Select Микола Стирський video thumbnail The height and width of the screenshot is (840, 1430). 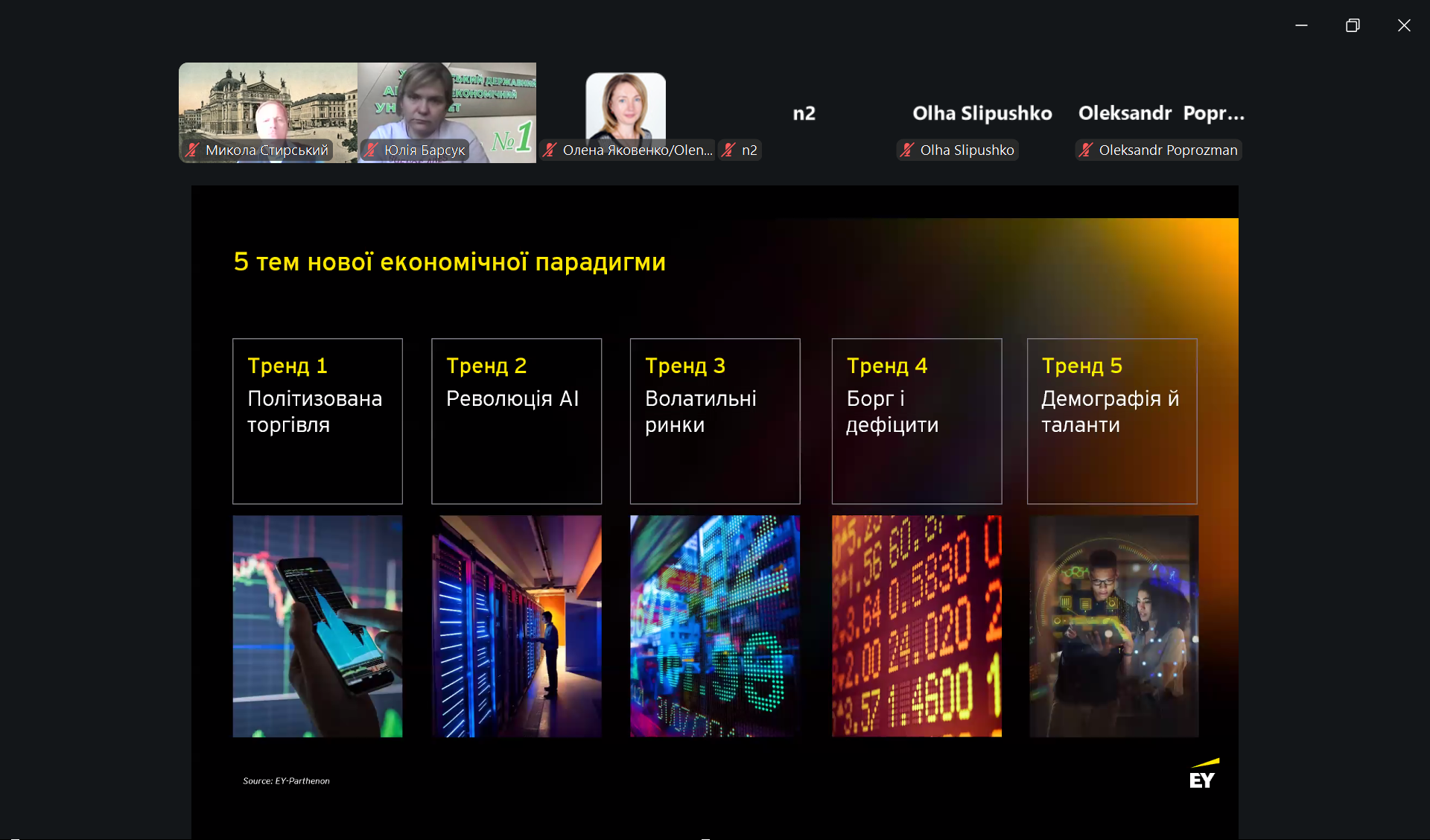click(x=268, y=104)
